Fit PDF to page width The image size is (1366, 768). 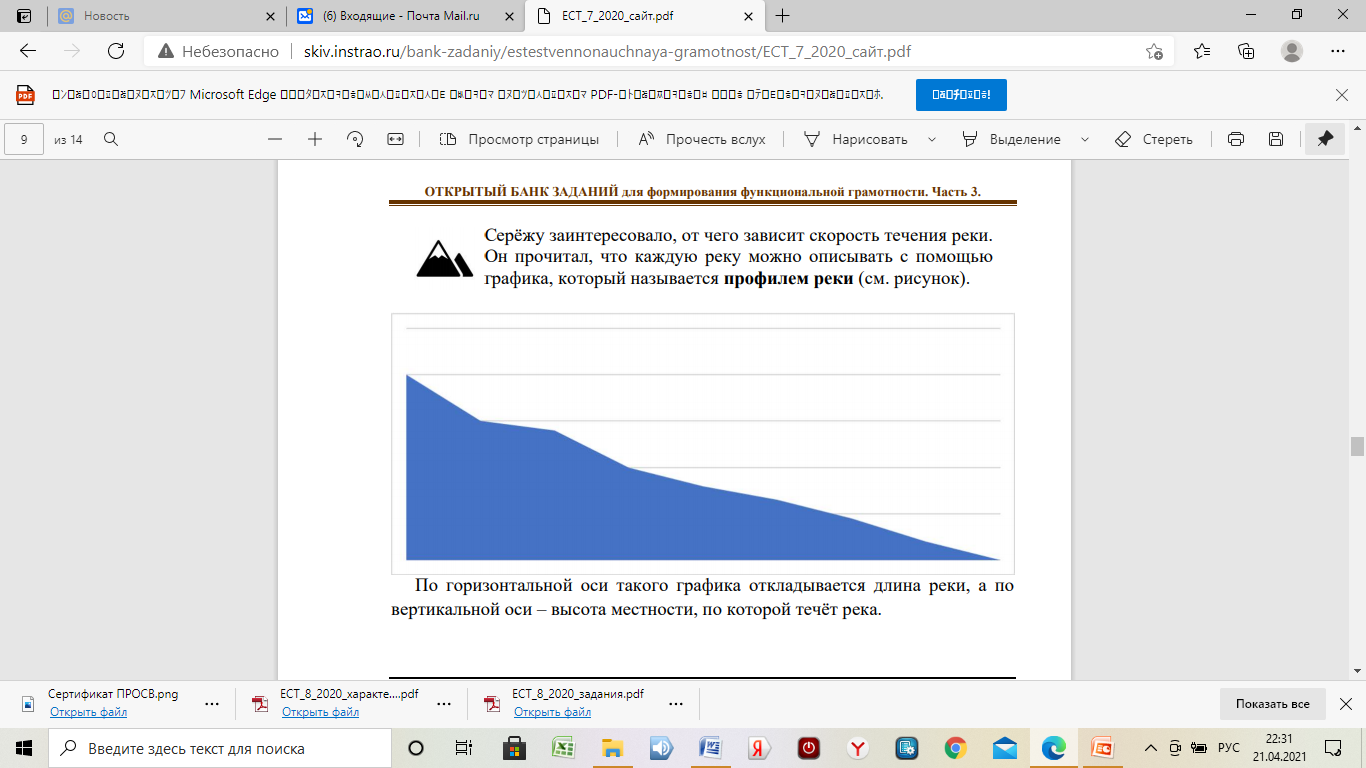coord(395,139)
